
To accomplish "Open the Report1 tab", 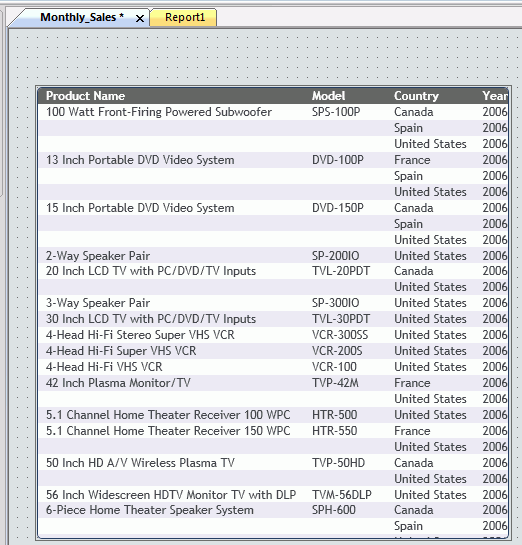I will tap(185, 17).
